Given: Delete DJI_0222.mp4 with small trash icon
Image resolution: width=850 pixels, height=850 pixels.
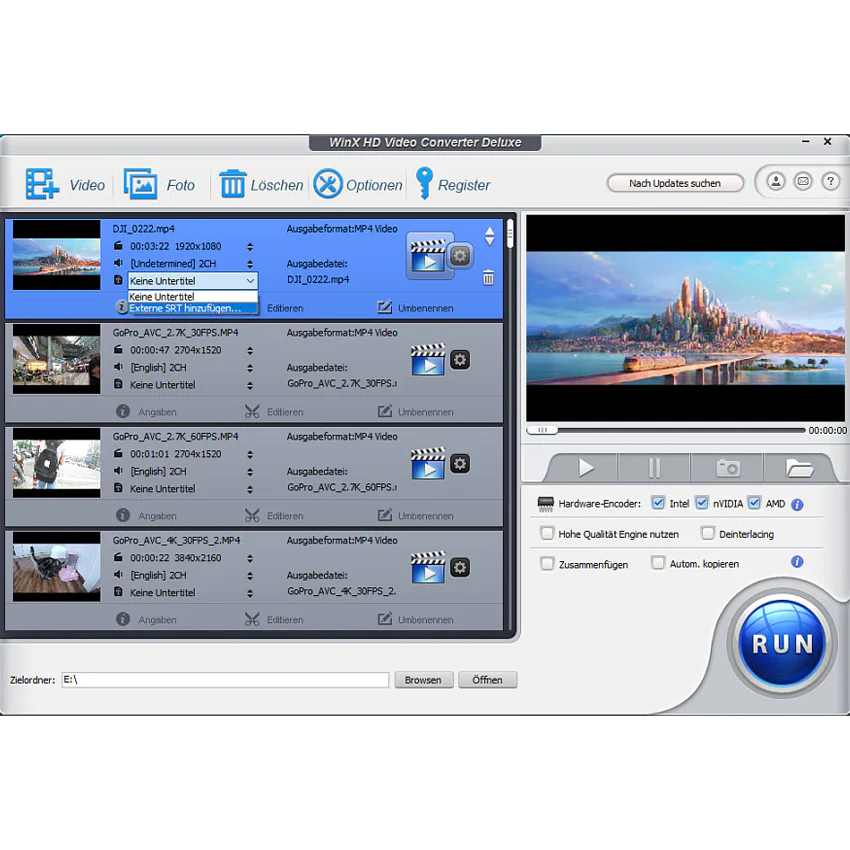Looking at the screenshot, I should (x=488, y=278).
